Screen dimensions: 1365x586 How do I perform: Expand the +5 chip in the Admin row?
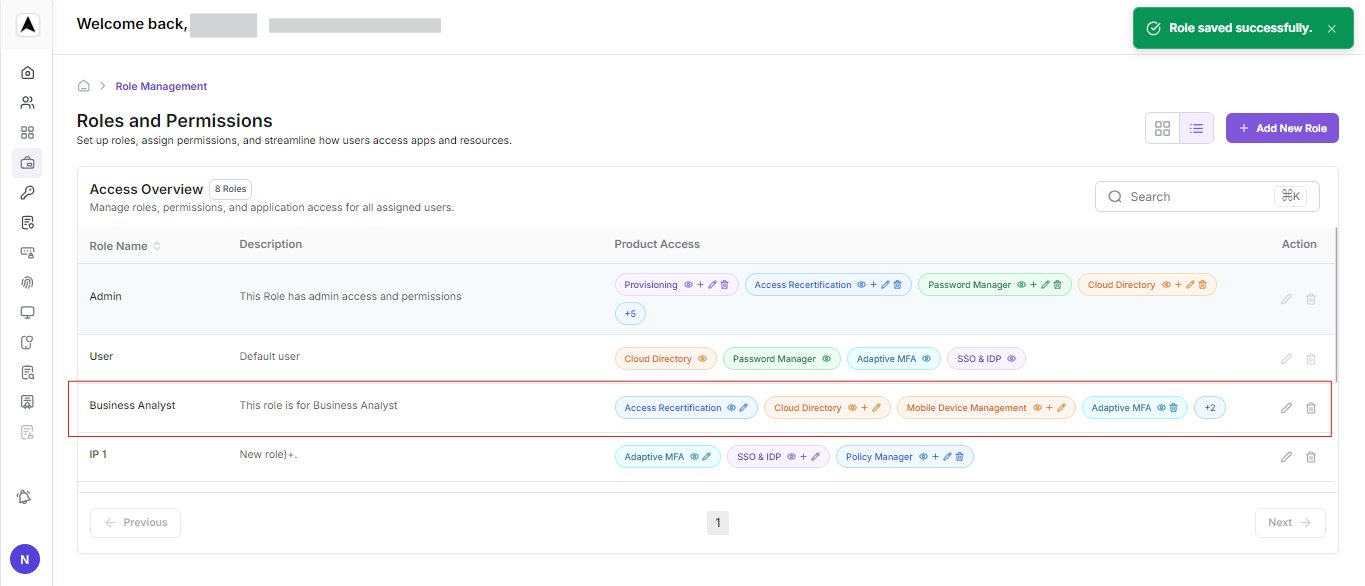pos(630,313)
